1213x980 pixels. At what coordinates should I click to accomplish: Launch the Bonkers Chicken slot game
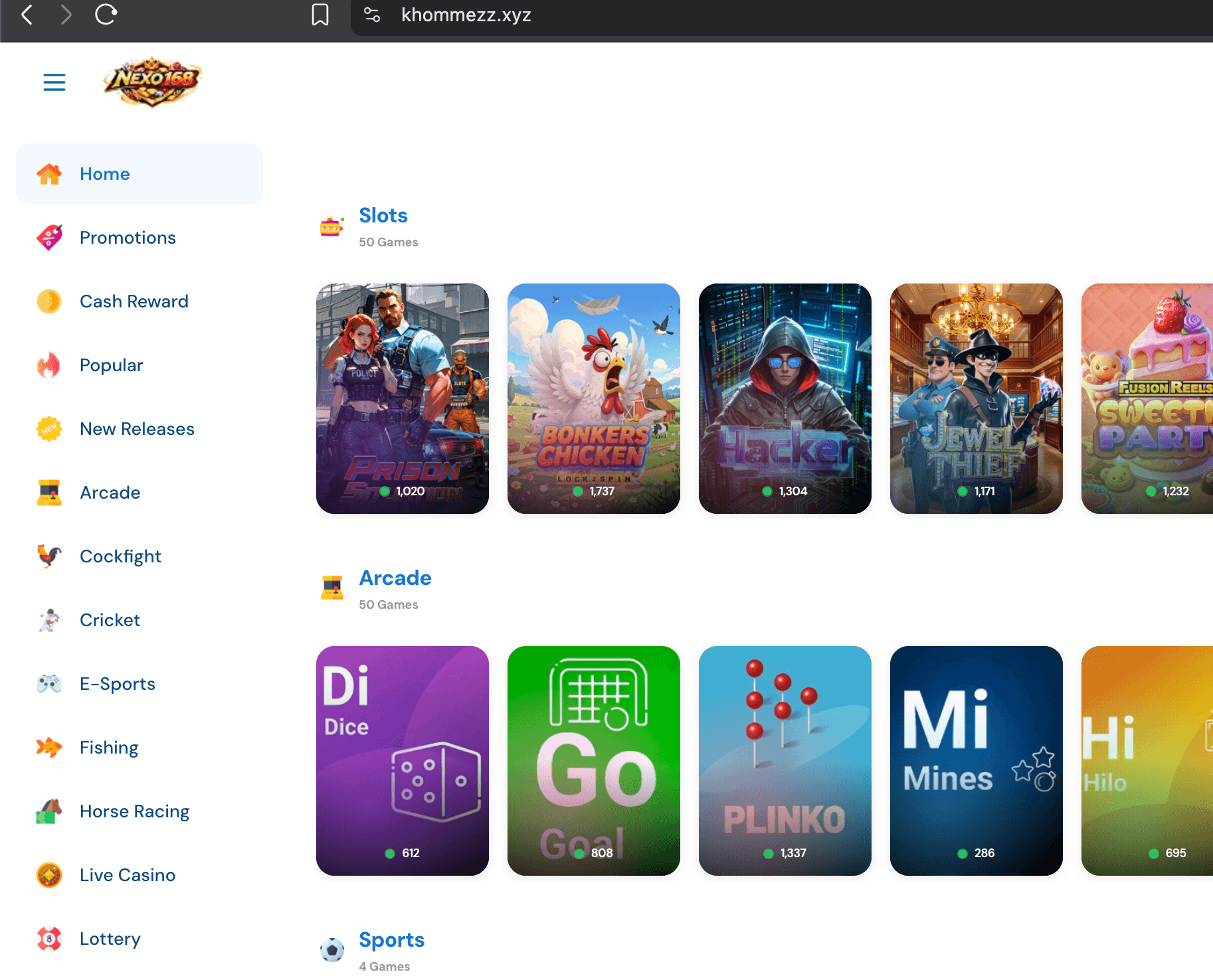click(594, 398)
